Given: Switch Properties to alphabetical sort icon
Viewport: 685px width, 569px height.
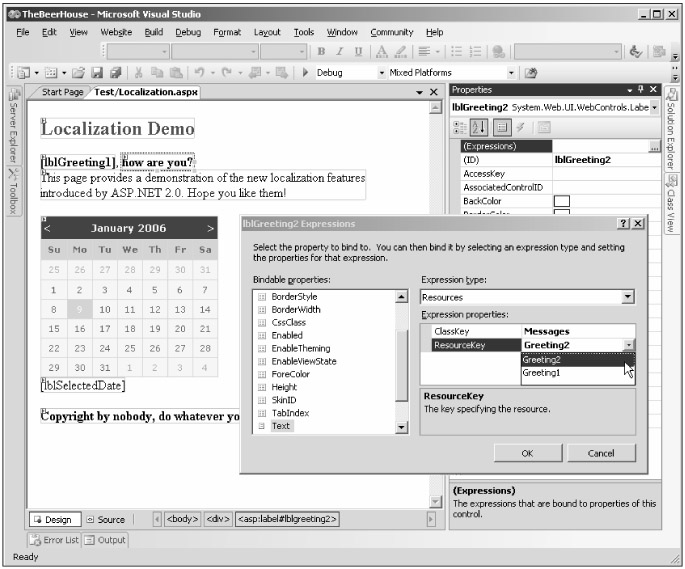Looking at the screenshot, I should [481, 127].
